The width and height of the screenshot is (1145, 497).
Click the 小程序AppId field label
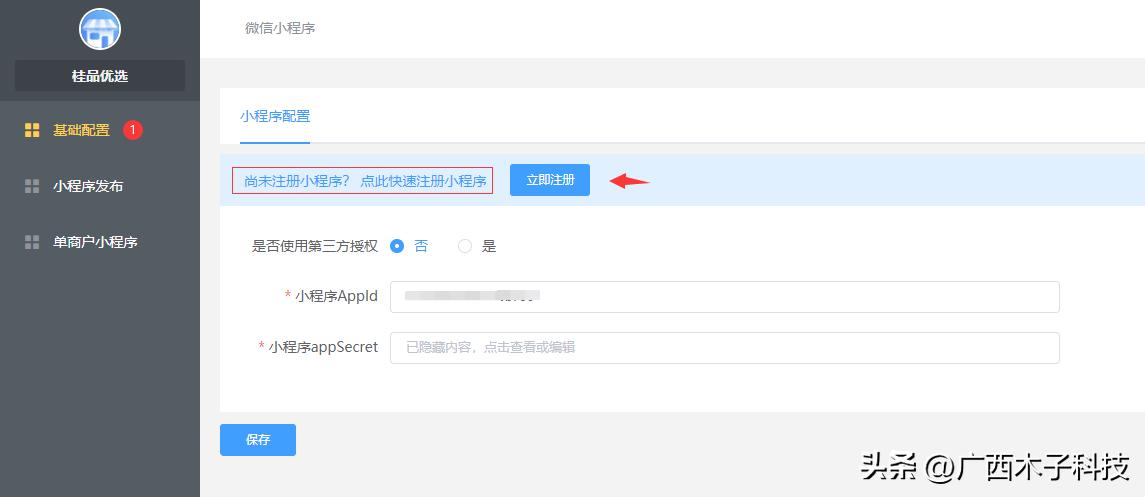337,296
